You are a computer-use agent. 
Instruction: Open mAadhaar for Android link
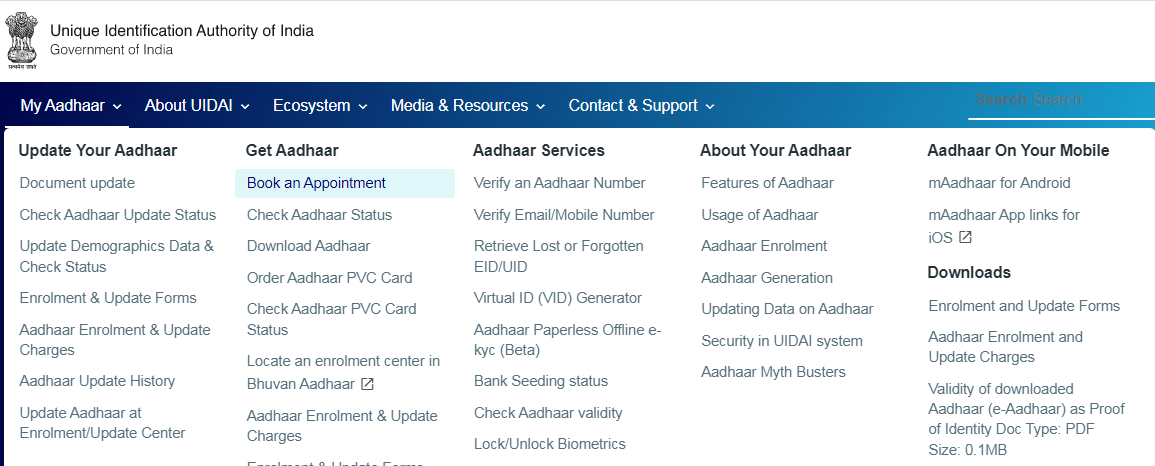click(1000, 183)
